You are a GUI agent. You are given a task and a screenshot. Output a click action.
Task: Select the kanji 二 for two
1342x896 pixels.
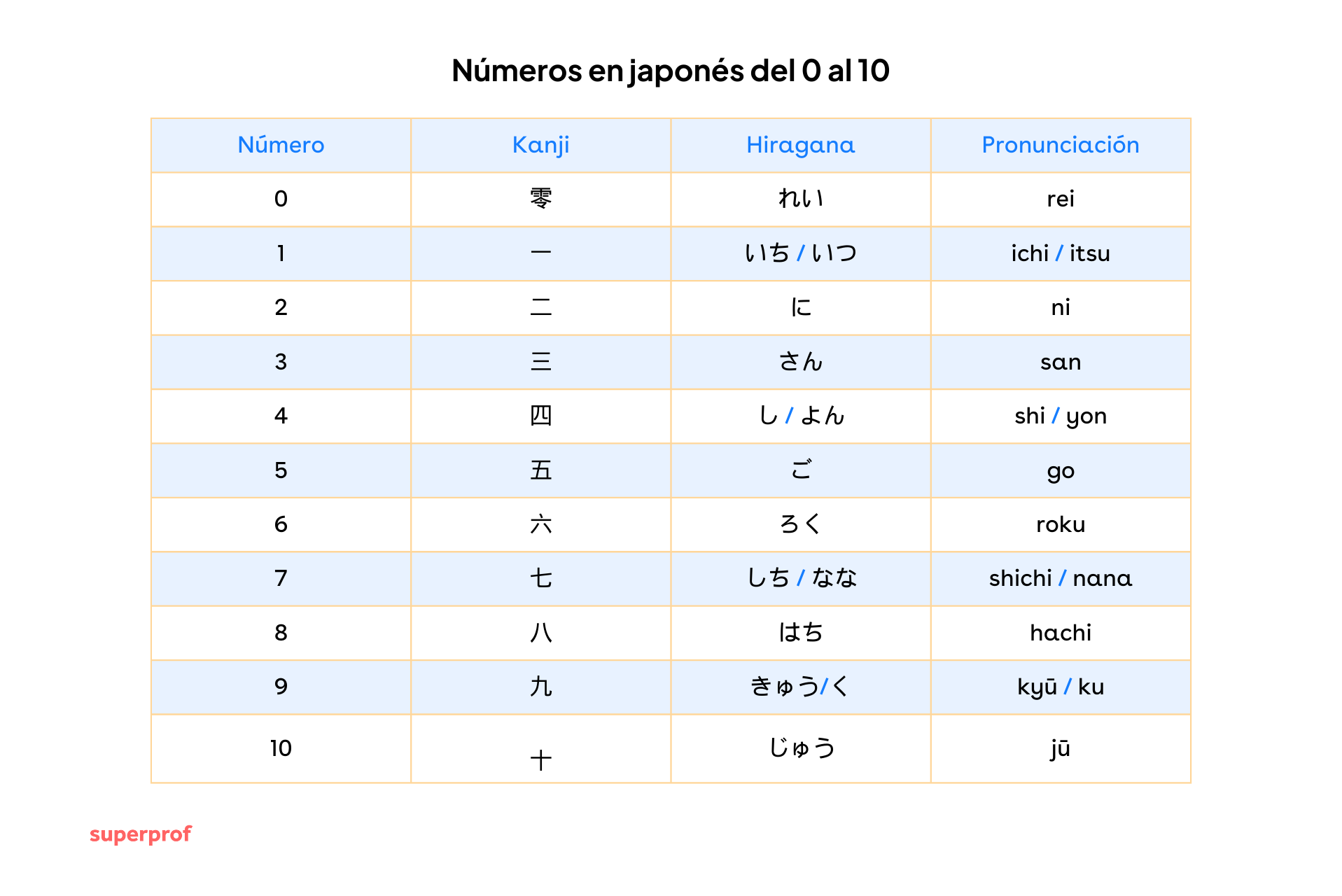(540, 307)
